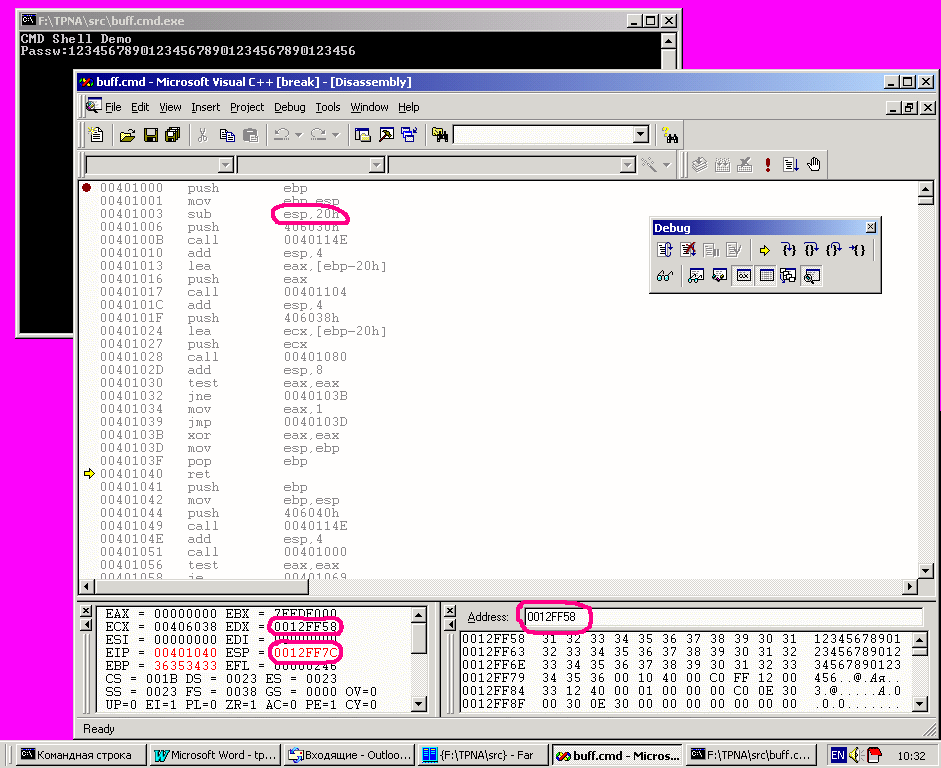Screen dimensions: 941x768
Task: Click the EN language indicator in tray
Action: (838, 755)
